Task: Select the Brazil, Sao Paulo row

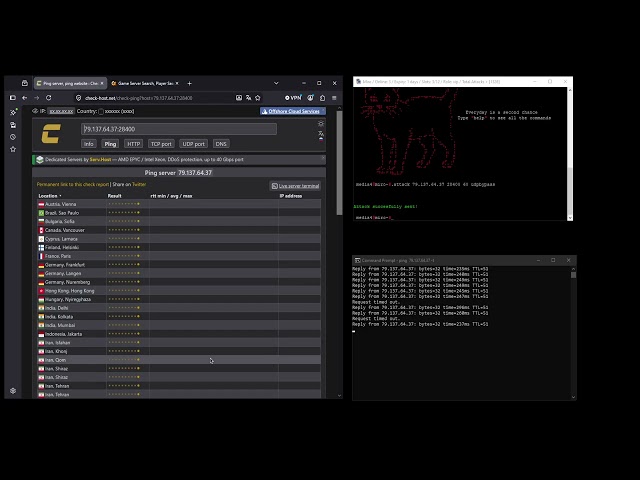Action: (179, 213)
